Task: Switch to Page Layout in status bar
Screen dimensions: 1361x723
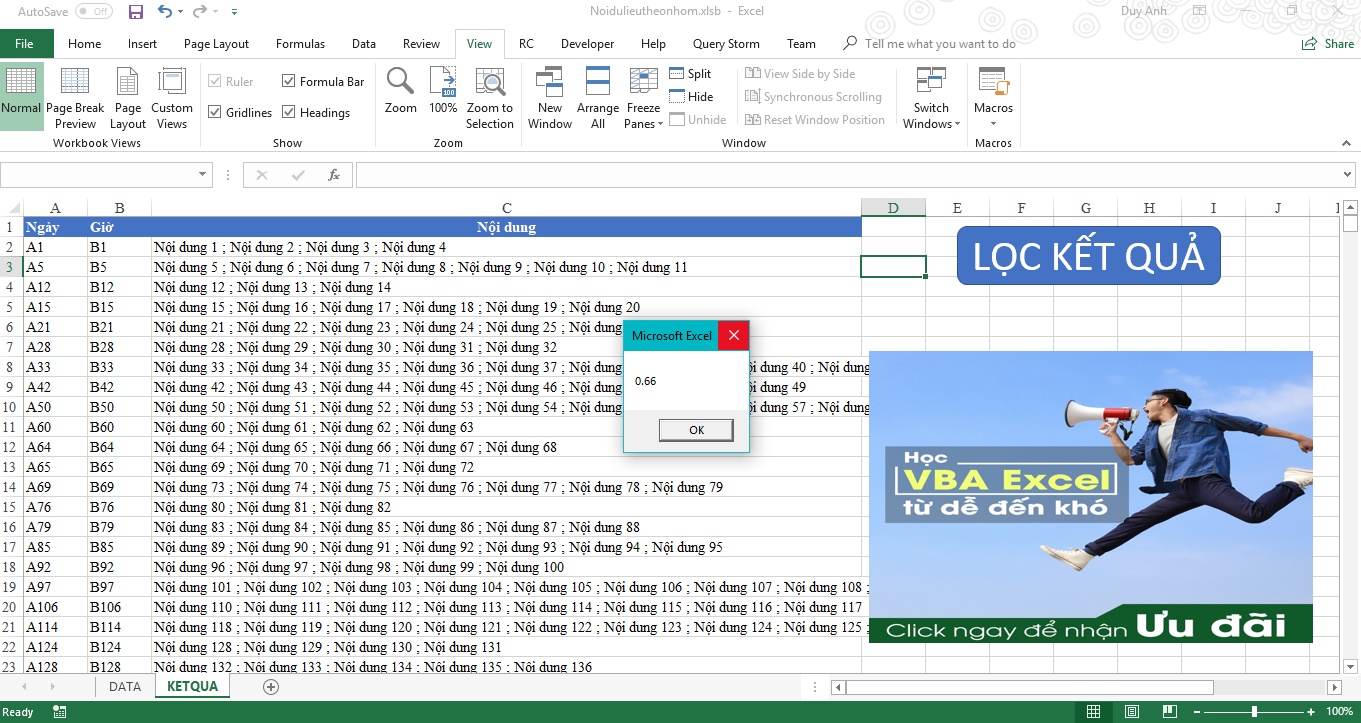Action: (x=1132, y=712)
